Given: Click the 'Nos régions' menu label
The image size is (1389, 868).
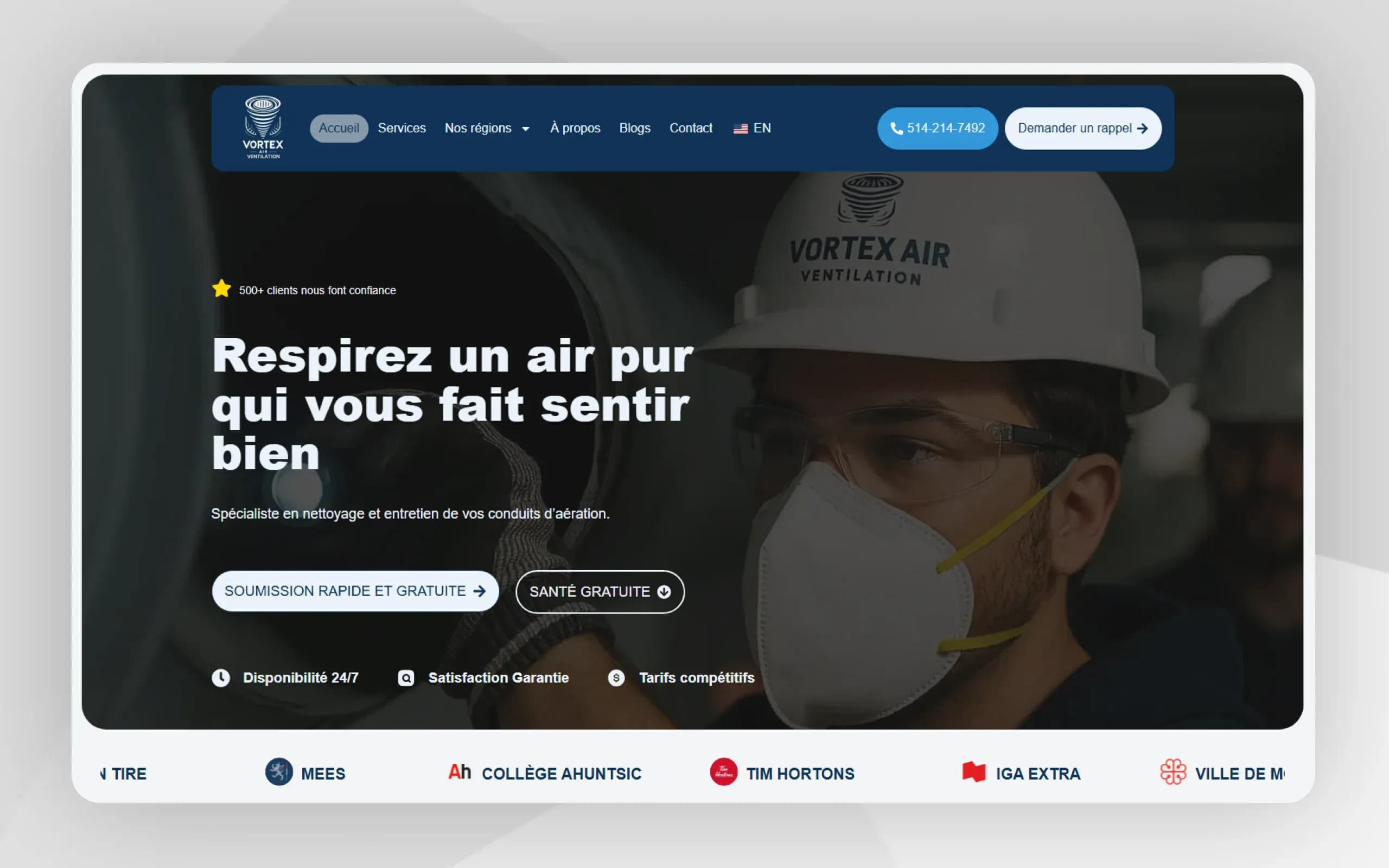Looking at the screenshot, I should 477,128.
